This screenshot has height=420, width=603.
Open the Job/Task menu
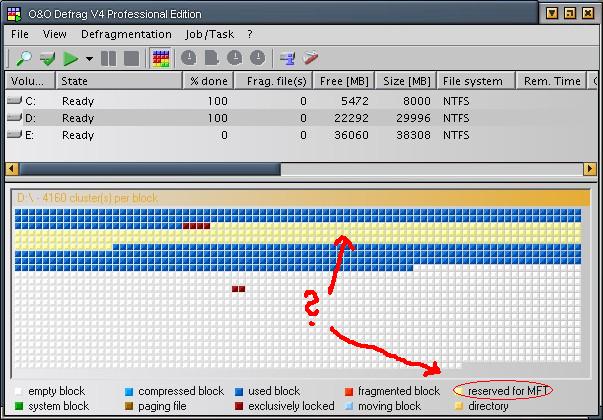(210, 34)
